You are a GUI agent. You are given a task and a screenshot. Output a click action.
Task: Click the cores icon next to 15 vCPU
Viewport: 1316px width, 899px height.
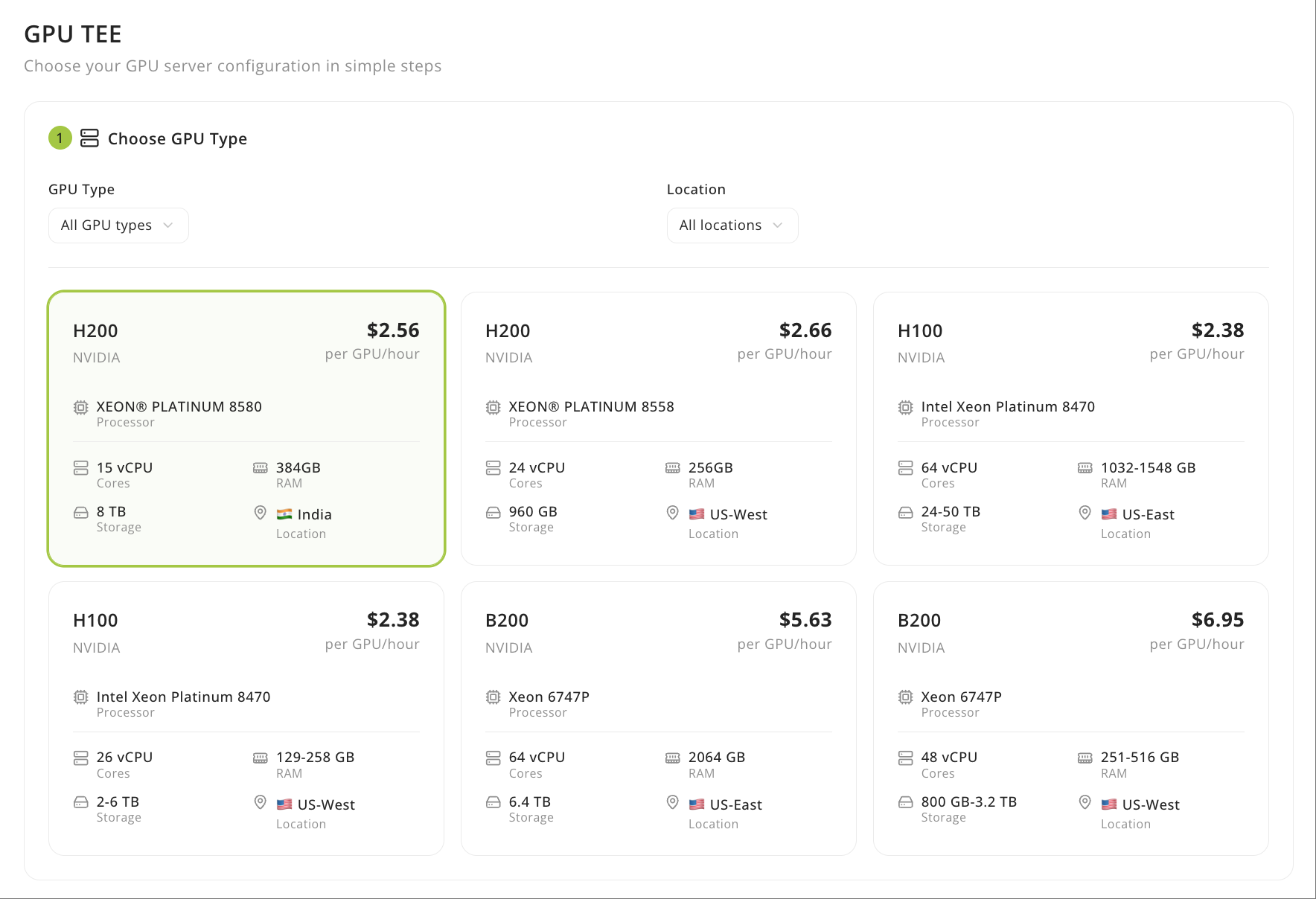coord(80,468)
